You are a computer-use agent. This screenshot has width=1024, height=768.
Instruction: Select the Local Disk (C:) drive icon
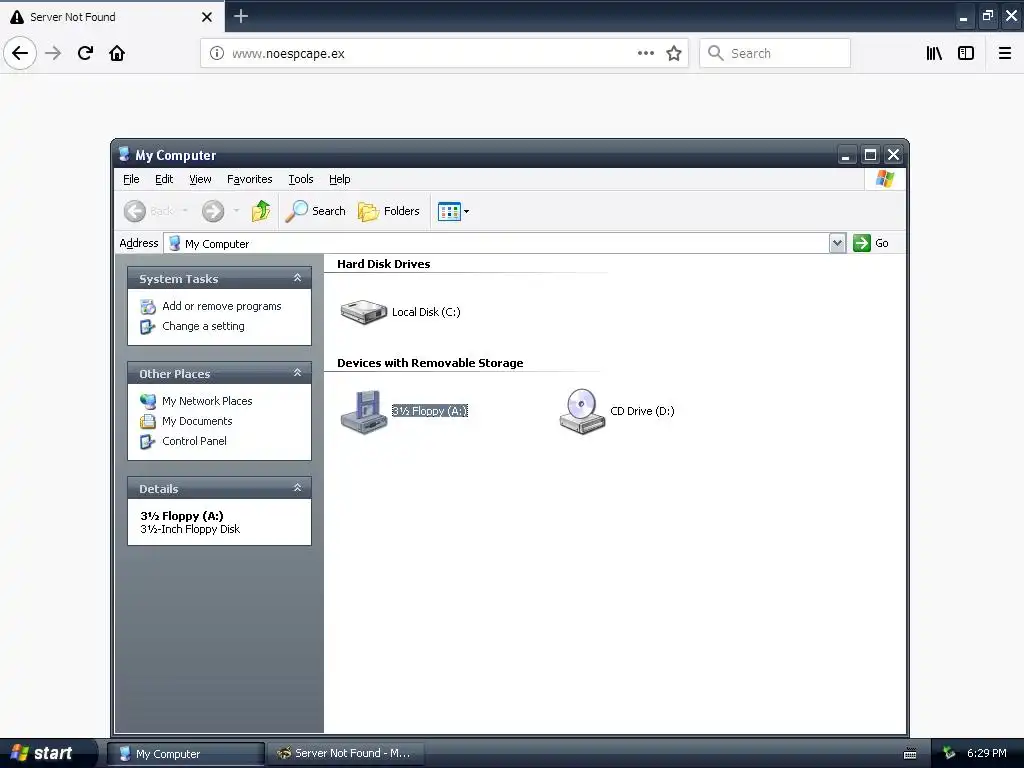364,312
